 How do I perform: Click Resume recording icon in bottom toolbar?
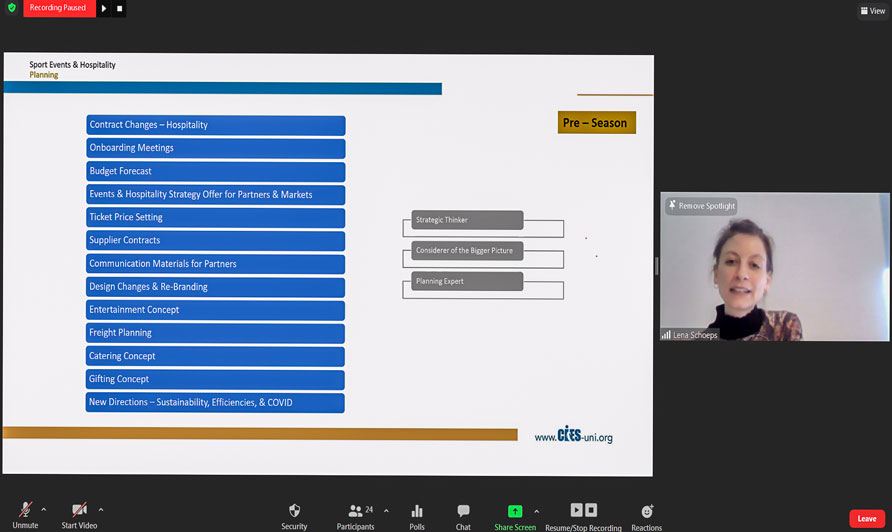click(x=576, y=510)
